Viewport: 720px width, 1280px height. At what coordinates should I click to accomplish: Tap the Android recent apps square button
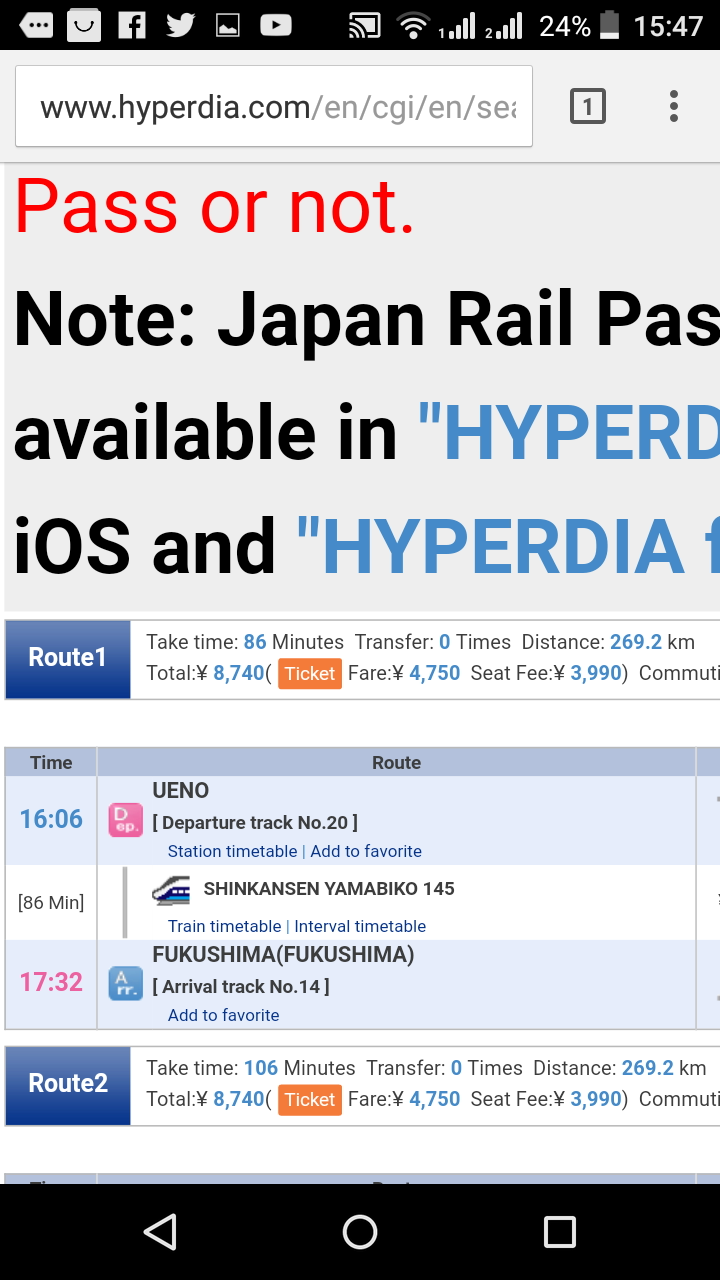point(560,1232)
